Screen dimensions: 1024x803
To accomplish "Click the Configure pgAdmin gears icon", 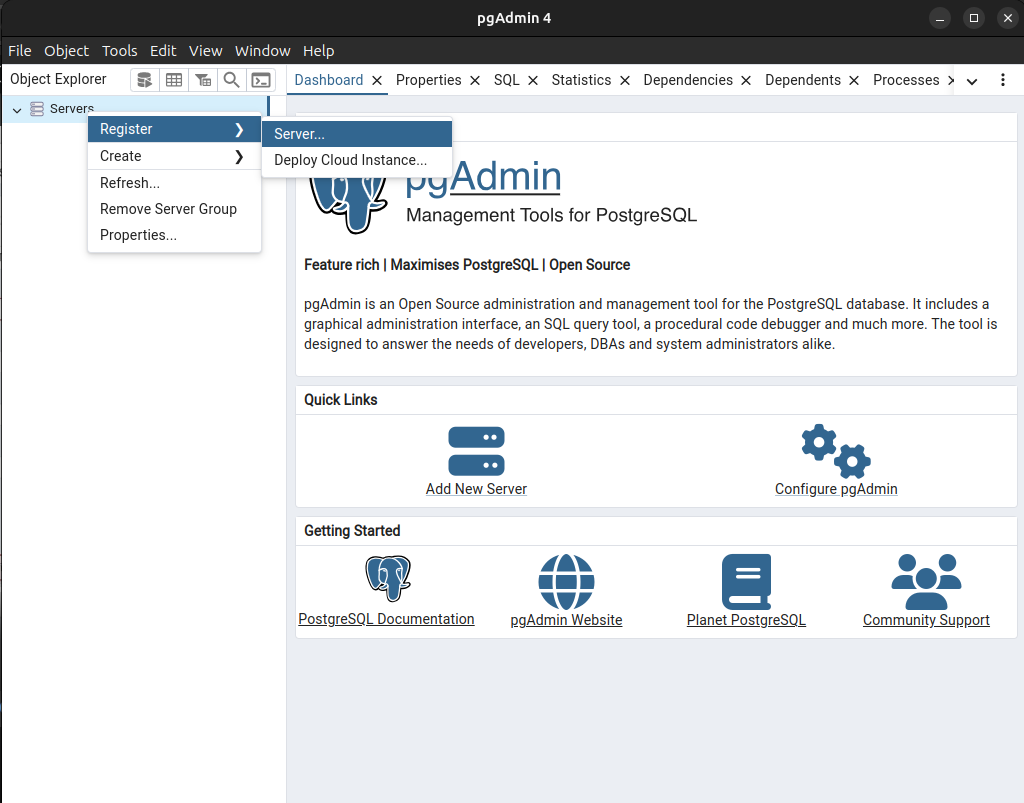I will click(x=836, y=451).
